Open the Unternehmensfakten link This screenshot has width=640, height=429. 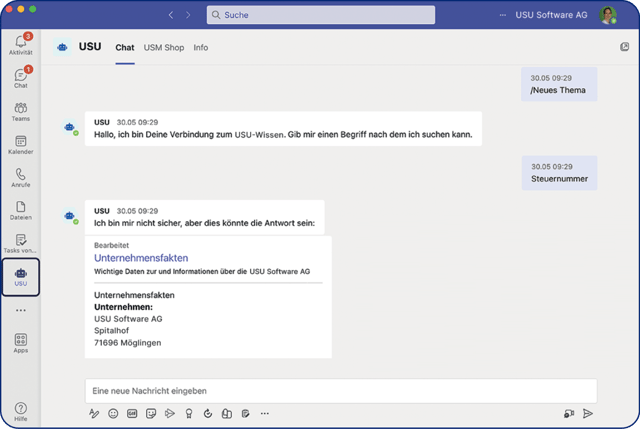tap(141, 258)
